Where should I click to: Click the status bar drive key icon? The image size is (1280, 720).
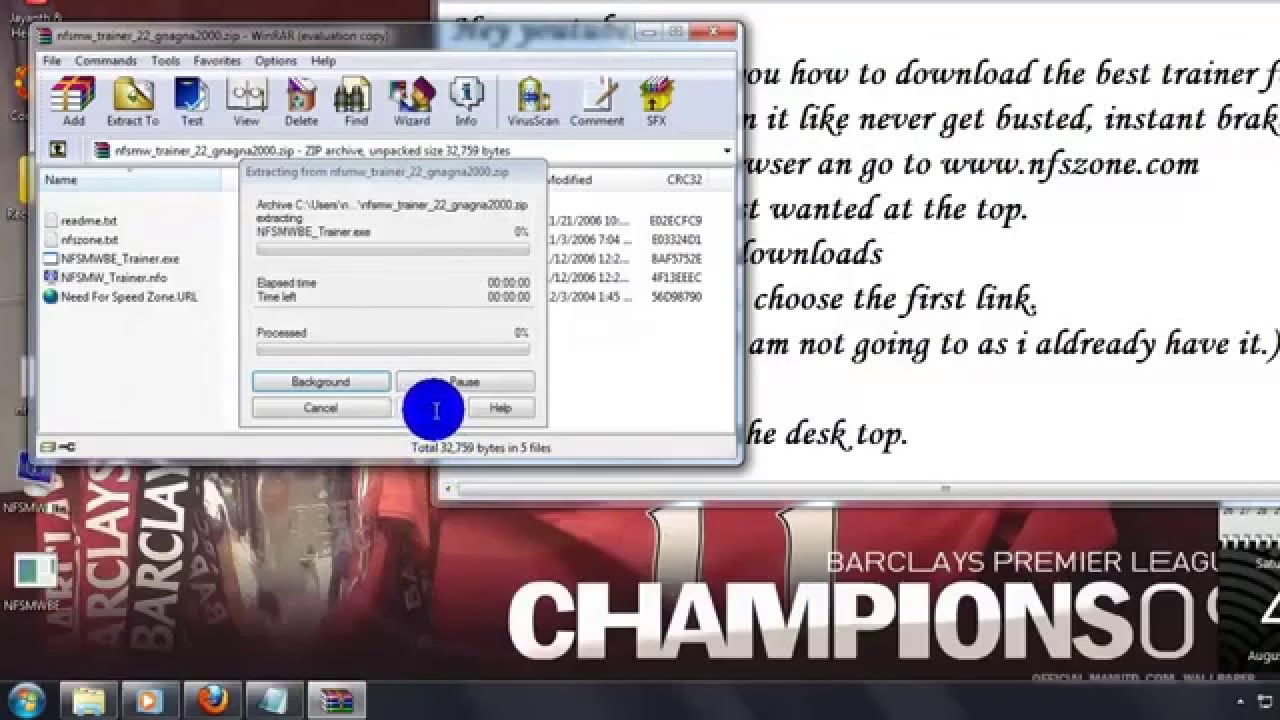[x=58, y=447]
